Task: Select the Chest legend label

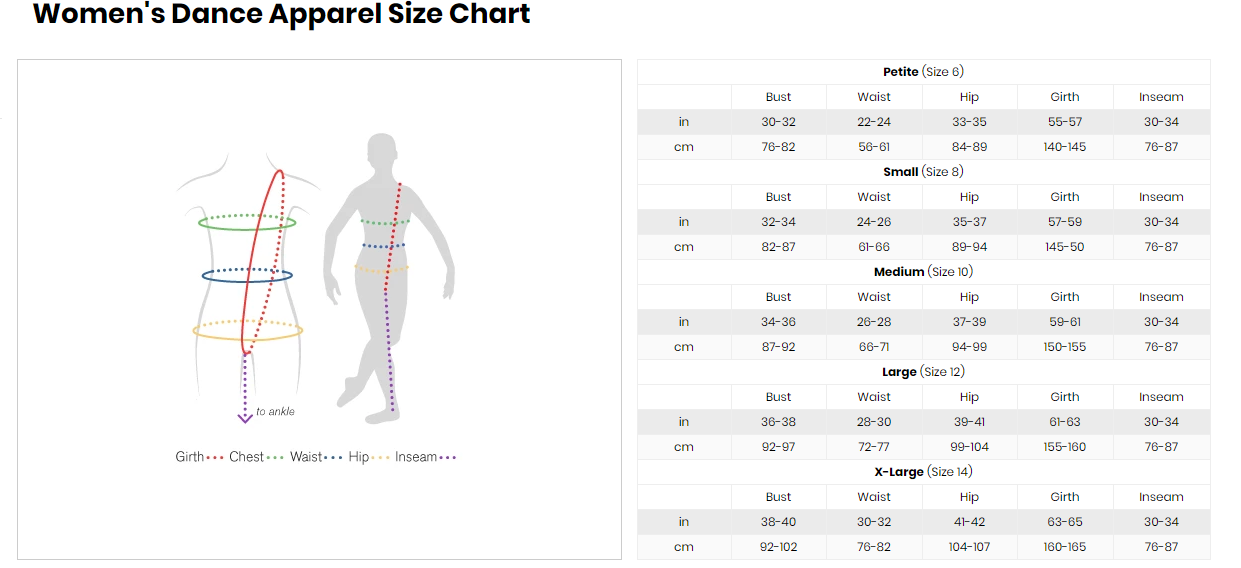Action: tap(246, 457)
